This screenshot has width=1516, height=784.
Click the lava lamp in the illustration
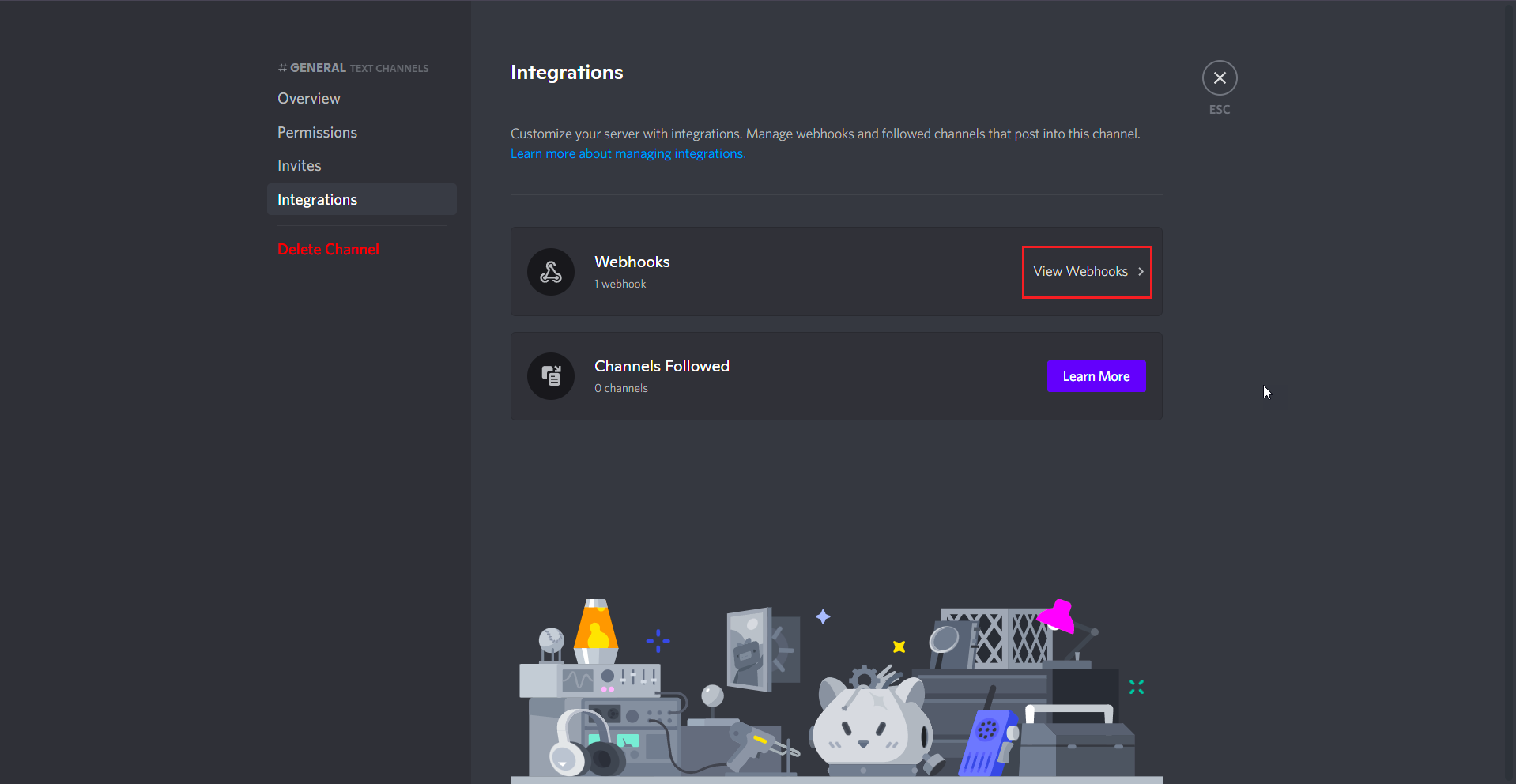pyautogui.click(x=596, y=631)
